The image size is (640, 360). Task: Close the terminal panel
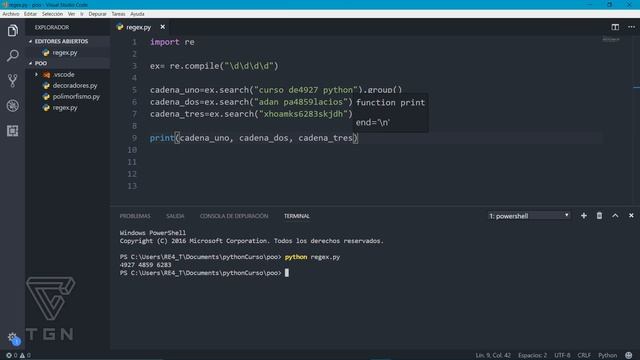pos(631,216)
